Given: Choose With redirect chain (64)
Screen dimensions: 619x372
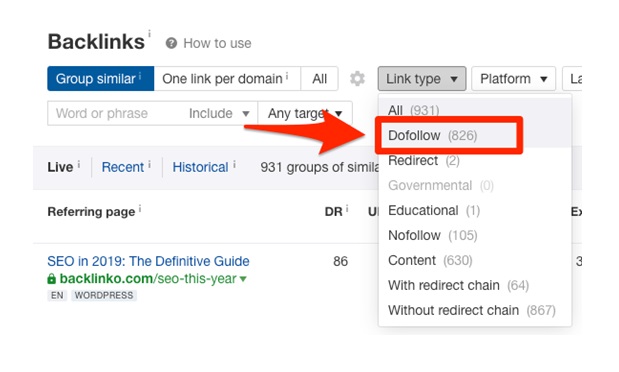Looking at the screenshot, I should pyautogui.click(x=475, y=285).
